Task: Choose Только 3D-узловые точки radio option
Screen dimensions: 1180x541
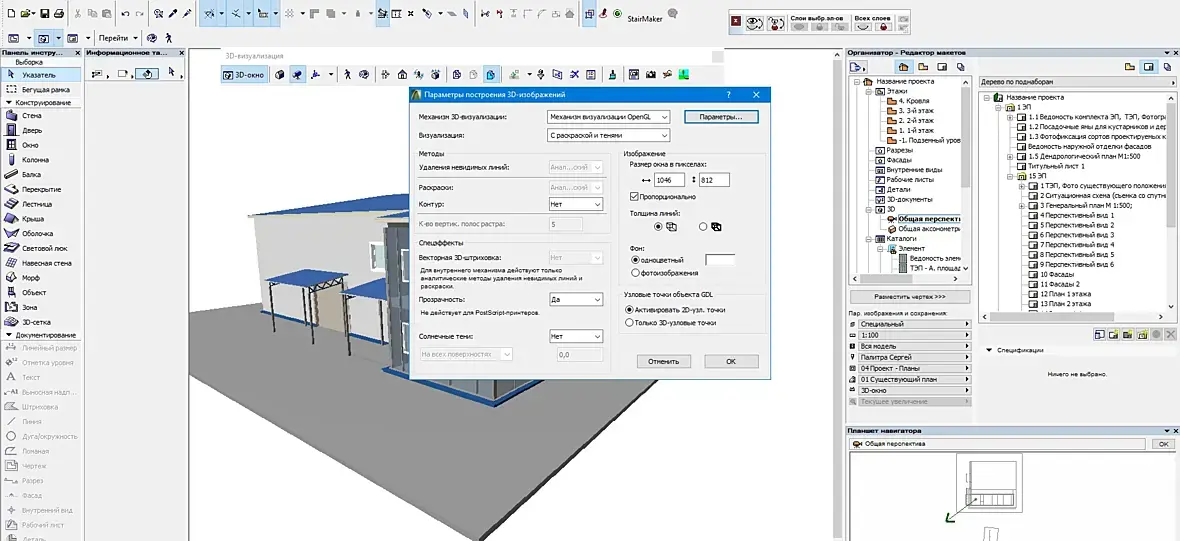Action: (629, 323)
